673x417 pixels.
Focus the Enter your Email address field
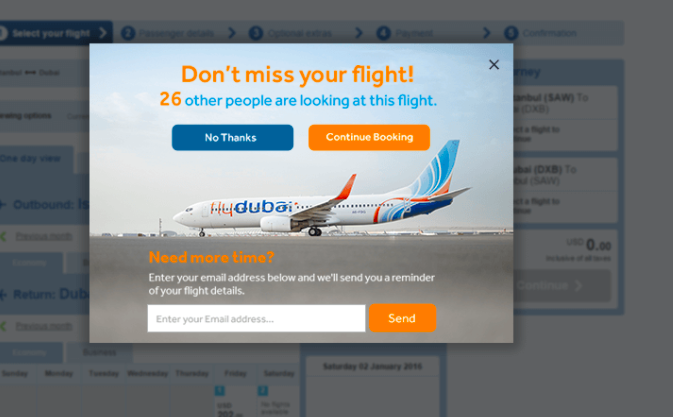[x=256, y=318]
